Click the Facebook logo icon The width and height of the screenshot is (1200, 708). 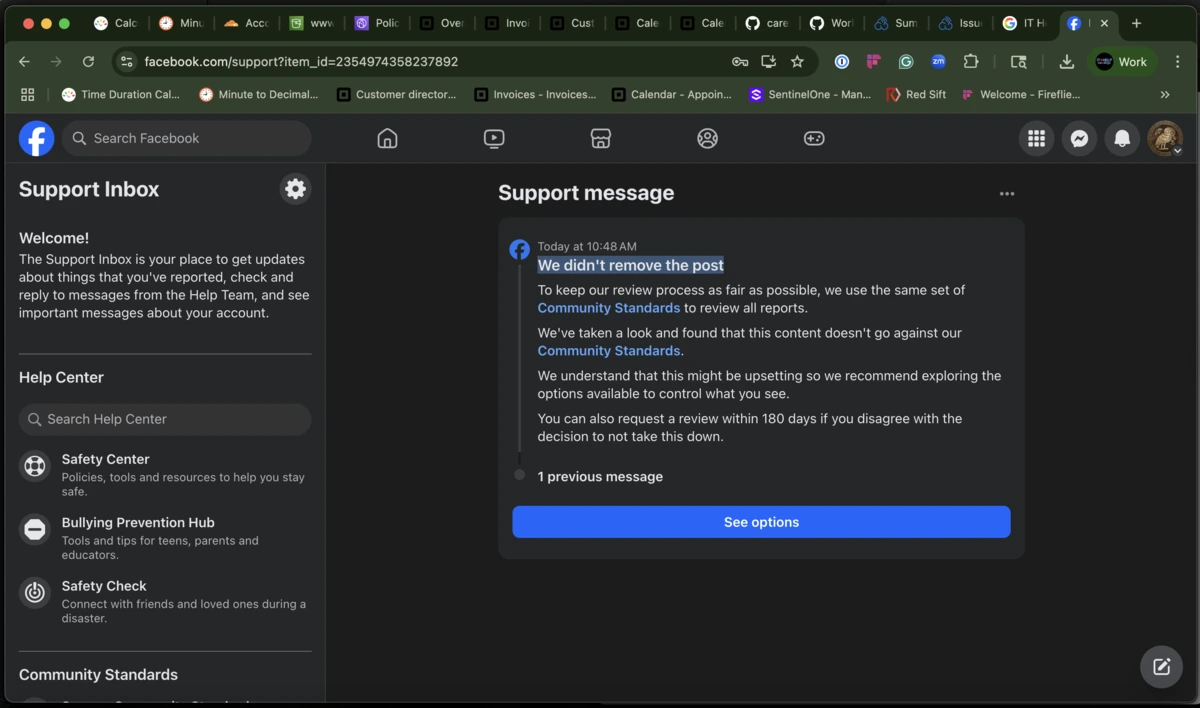(37, 139)
